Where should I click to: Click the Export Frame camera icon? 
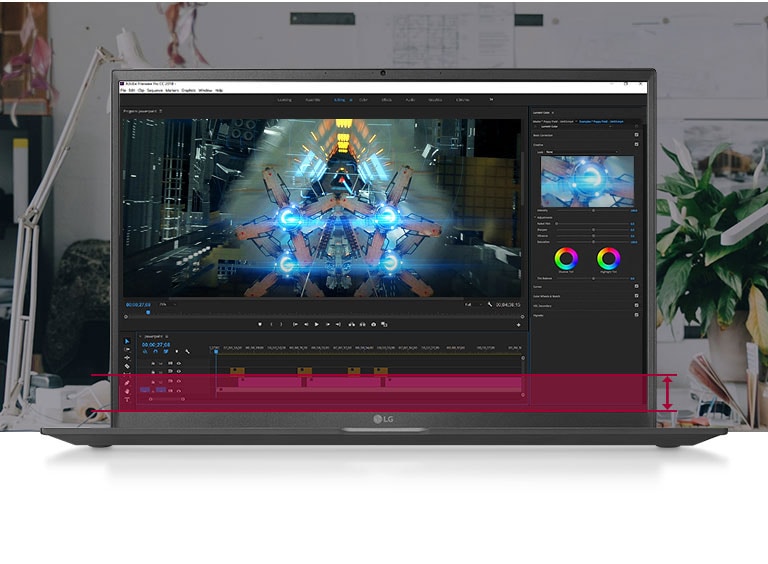click(373, 324)
